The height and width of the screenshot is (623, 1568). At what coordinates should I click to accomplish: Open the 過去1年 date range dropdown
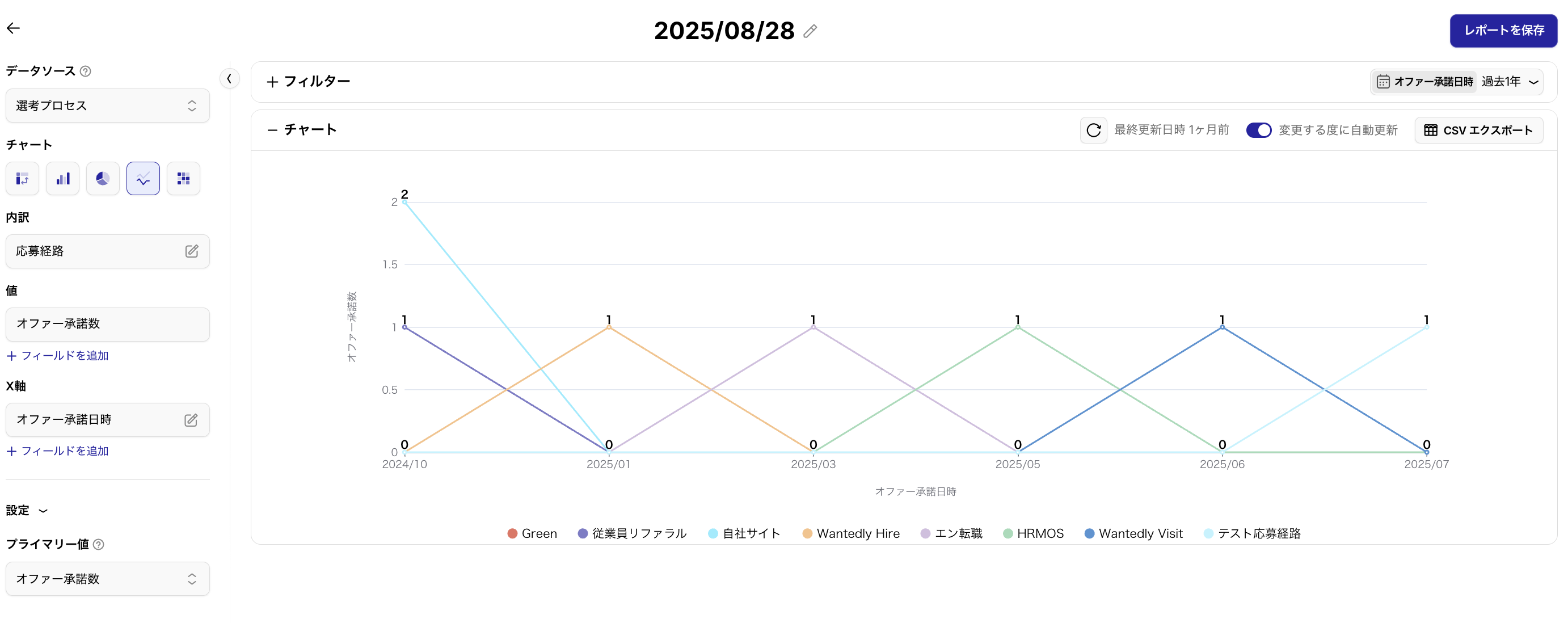point(1509,82)
